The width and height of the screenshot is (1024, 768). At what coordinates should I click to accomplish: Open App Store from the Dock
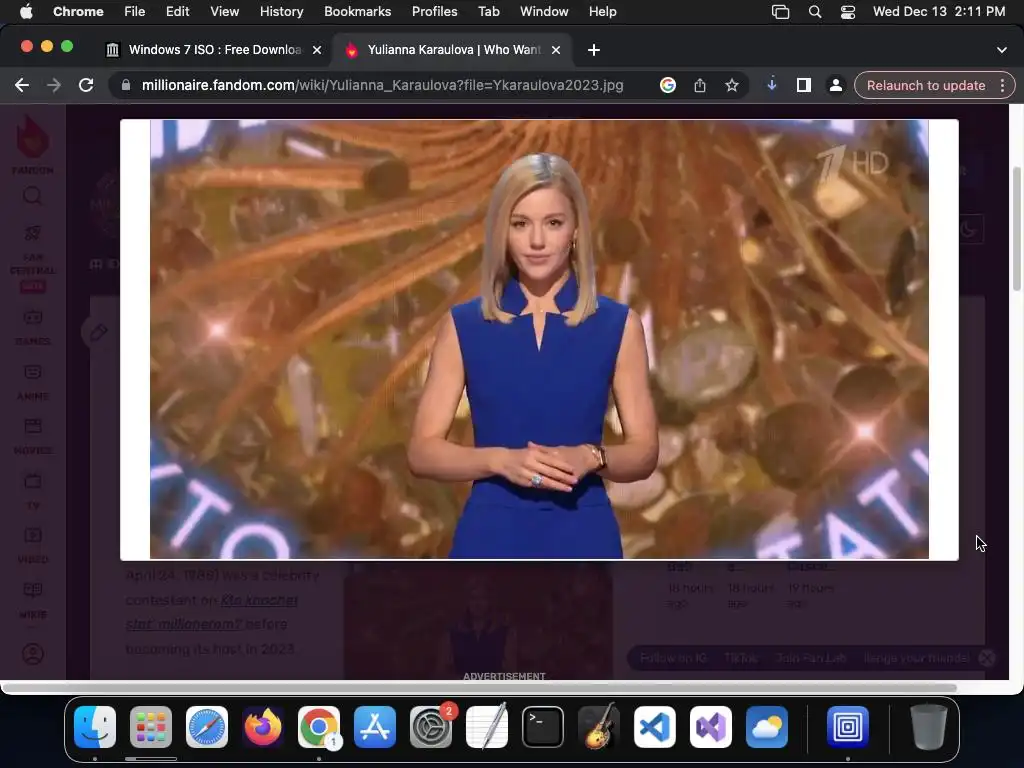click(375, 726)
